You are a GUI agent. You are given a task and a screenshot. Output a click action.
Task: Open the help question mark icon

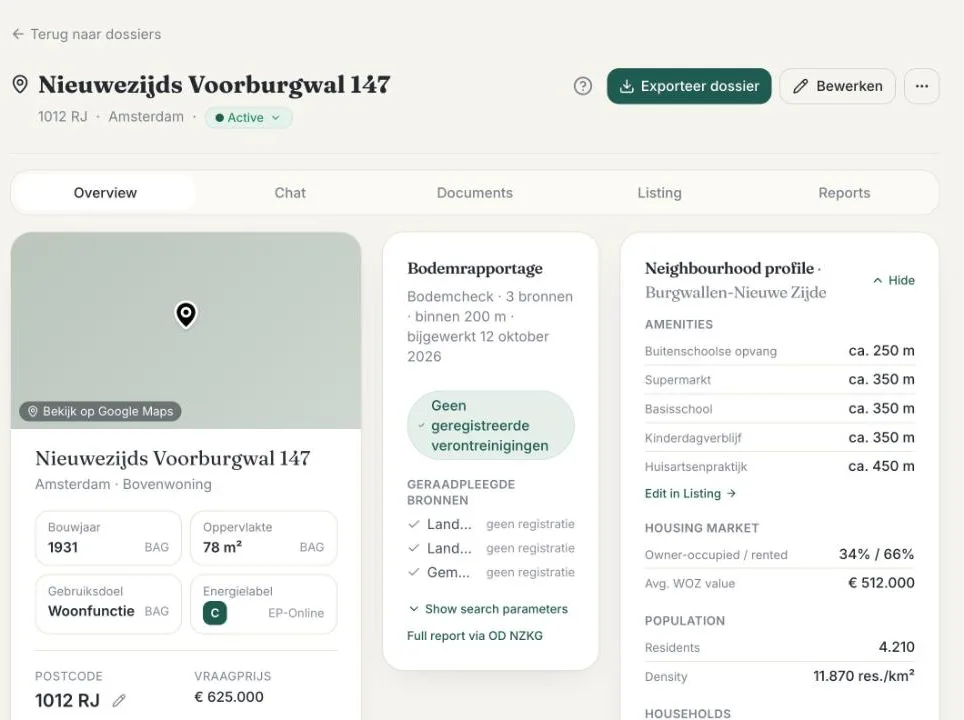pos(582,86)
